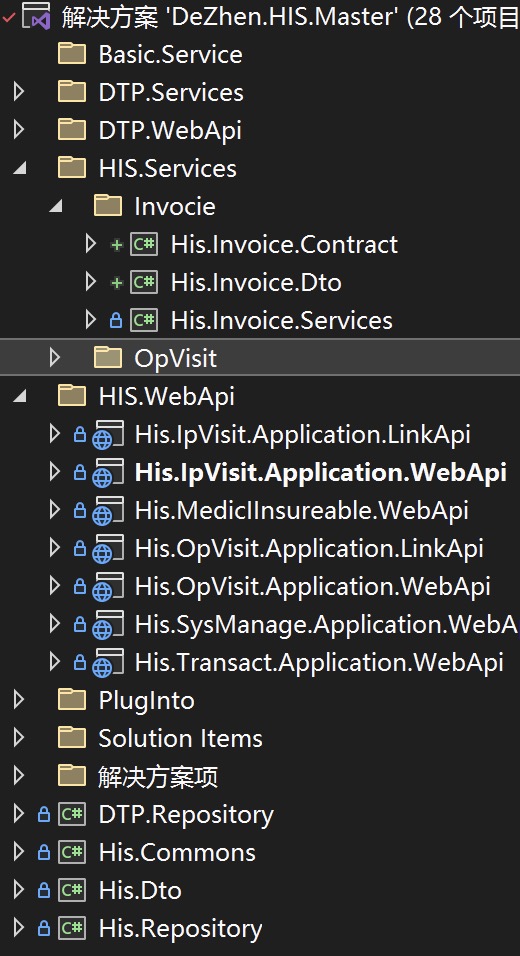Collapse the HIS.WebApi folder arrow
The image size is (520, 956).
pyautogui.click(x=20, y=398)
